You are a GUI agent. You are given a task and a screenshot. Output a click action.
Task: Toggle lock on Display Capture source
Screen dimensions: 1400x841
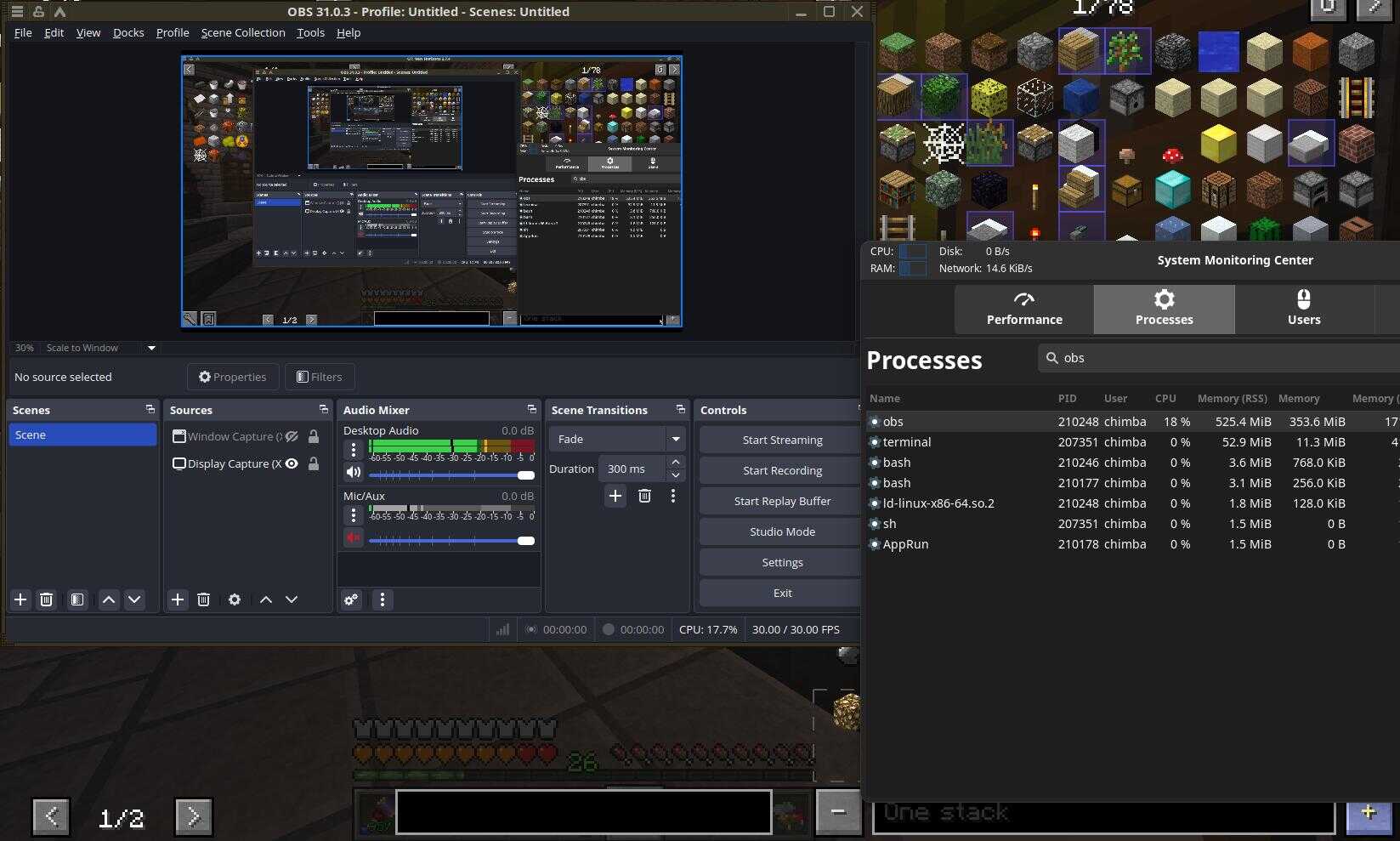point(314,463)
